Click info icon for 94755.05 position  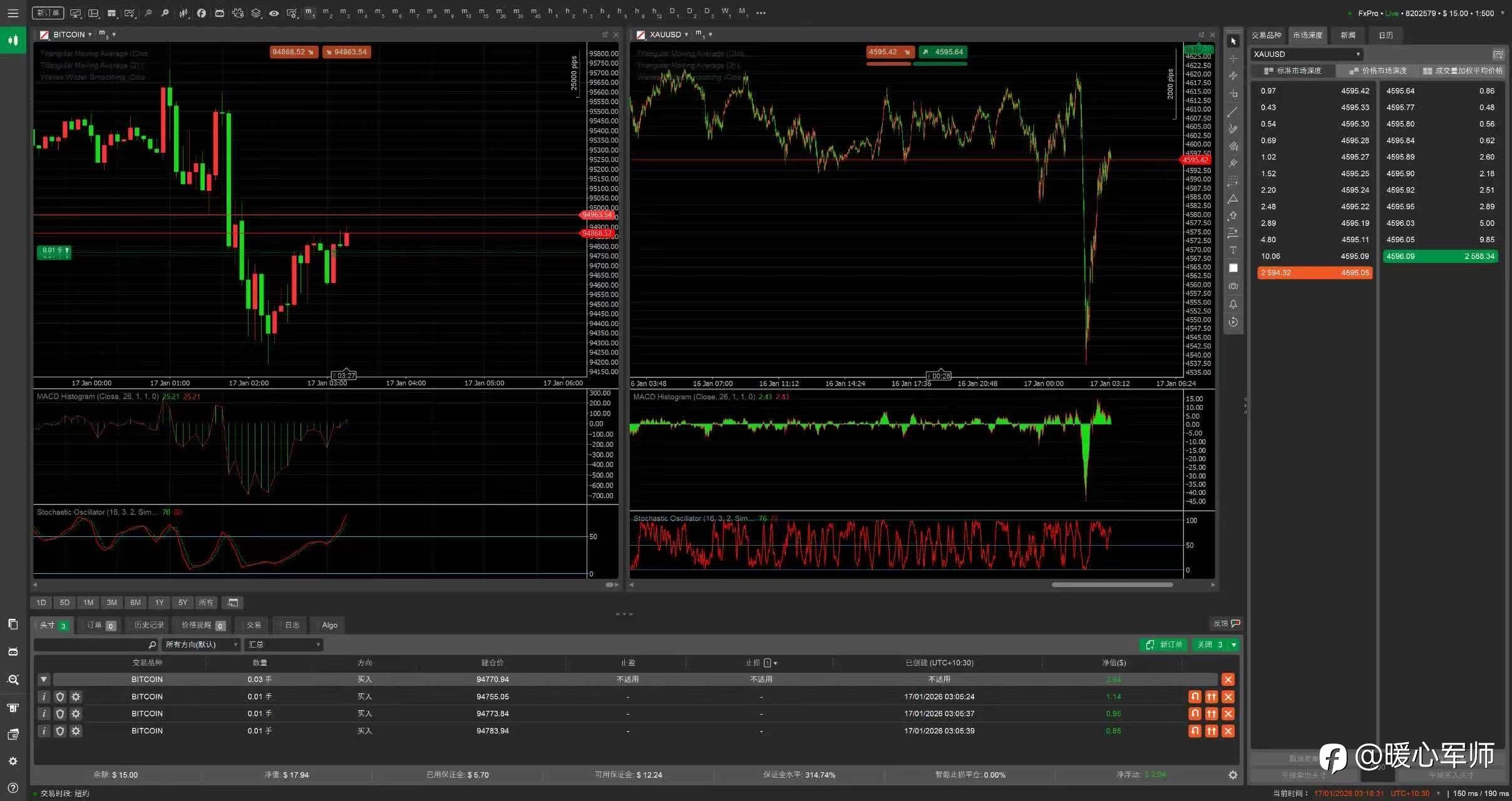tap(43, 696)
